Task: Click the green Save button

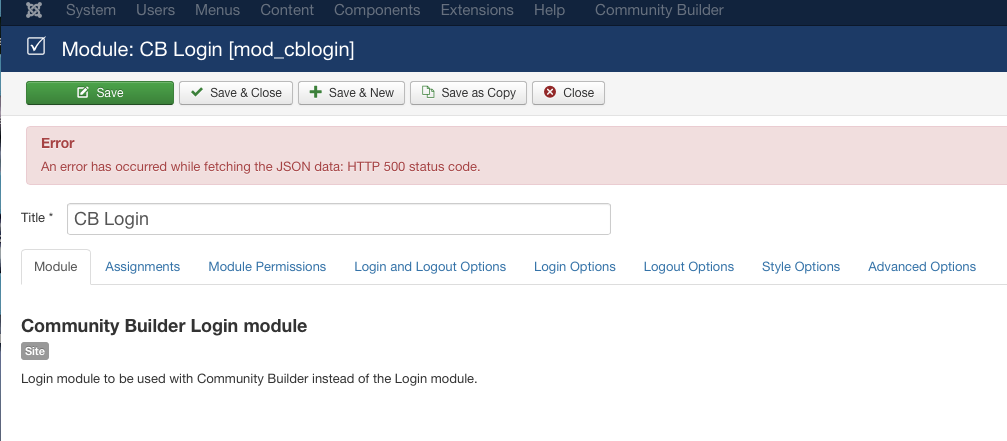Action: (x=100, y=92)
